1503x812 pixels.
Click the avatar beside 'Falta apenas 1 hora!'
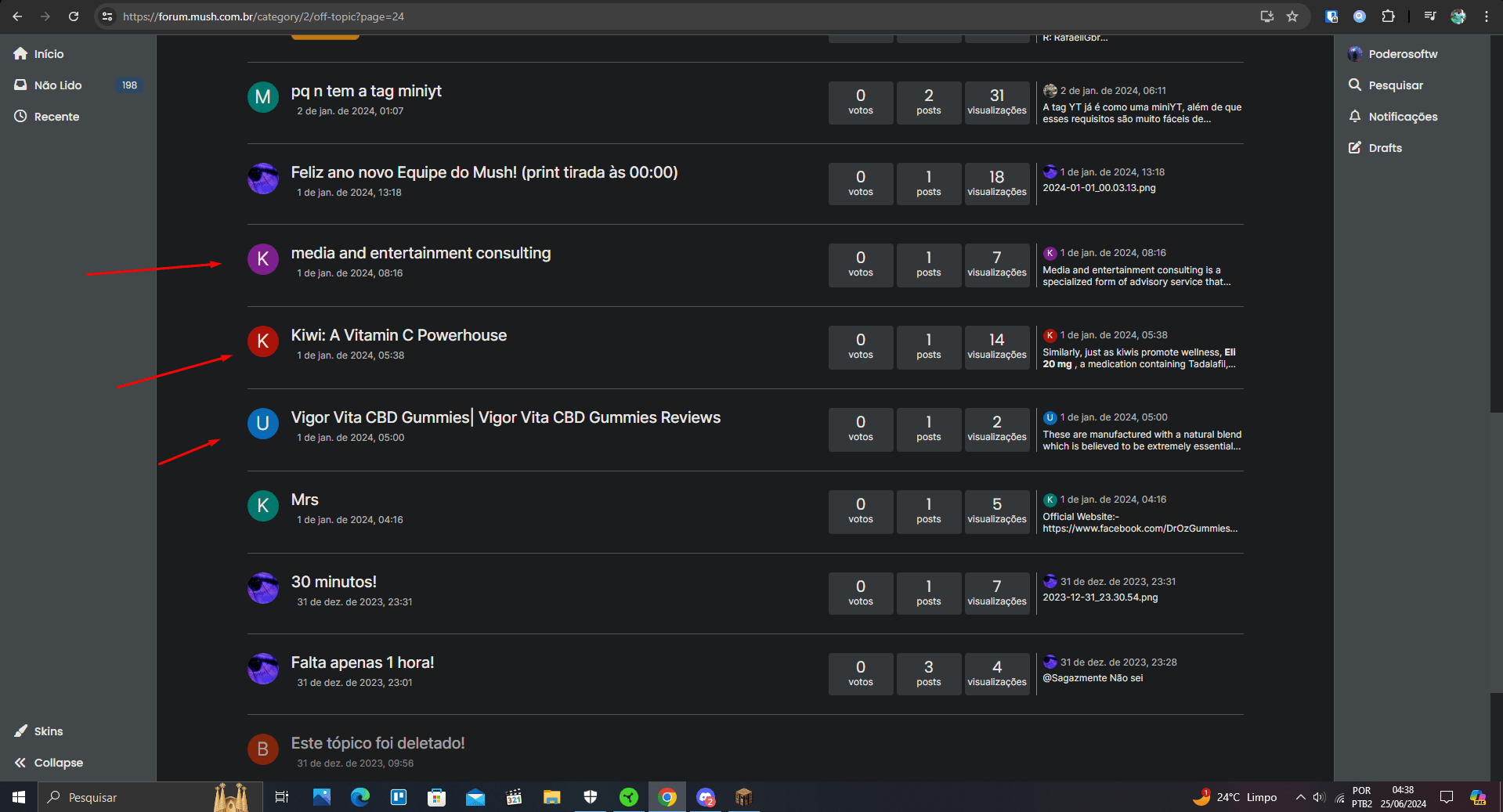[x=263, y=669]
